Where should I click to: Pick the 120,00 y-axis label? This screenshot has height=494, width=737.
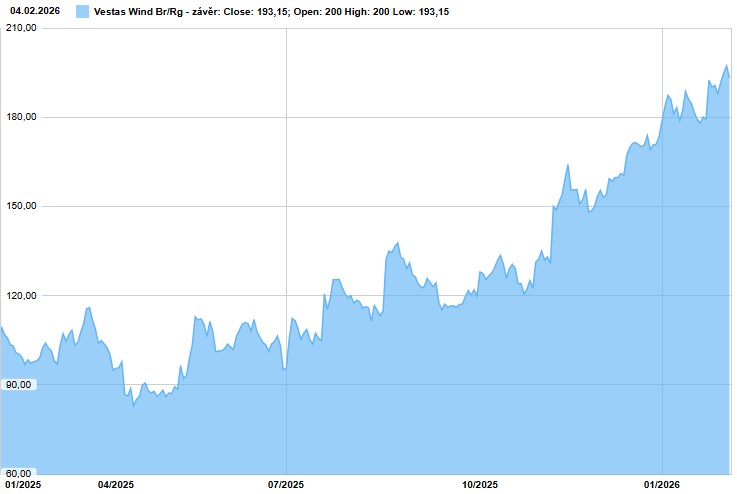[20, 295]
